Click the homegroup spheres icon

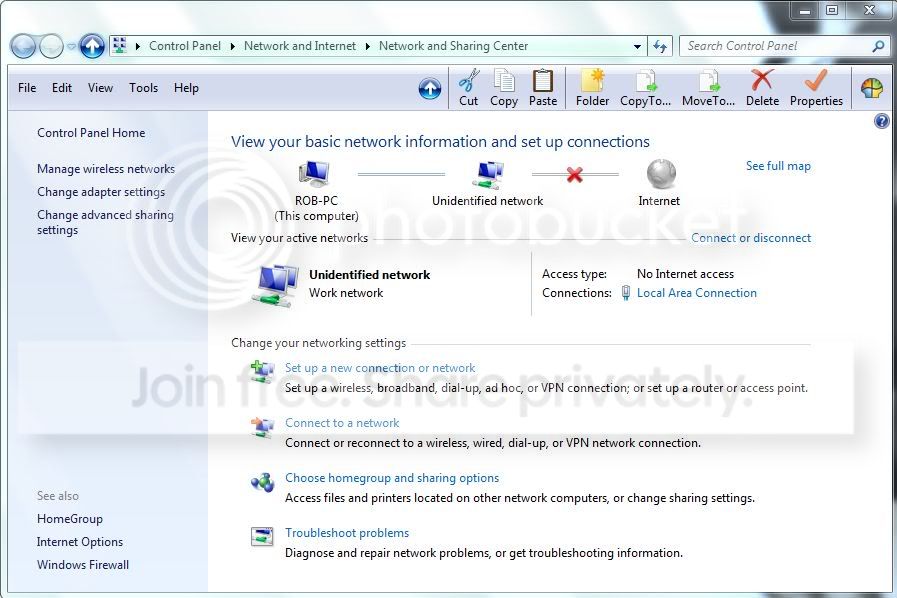tap(263, 482)
